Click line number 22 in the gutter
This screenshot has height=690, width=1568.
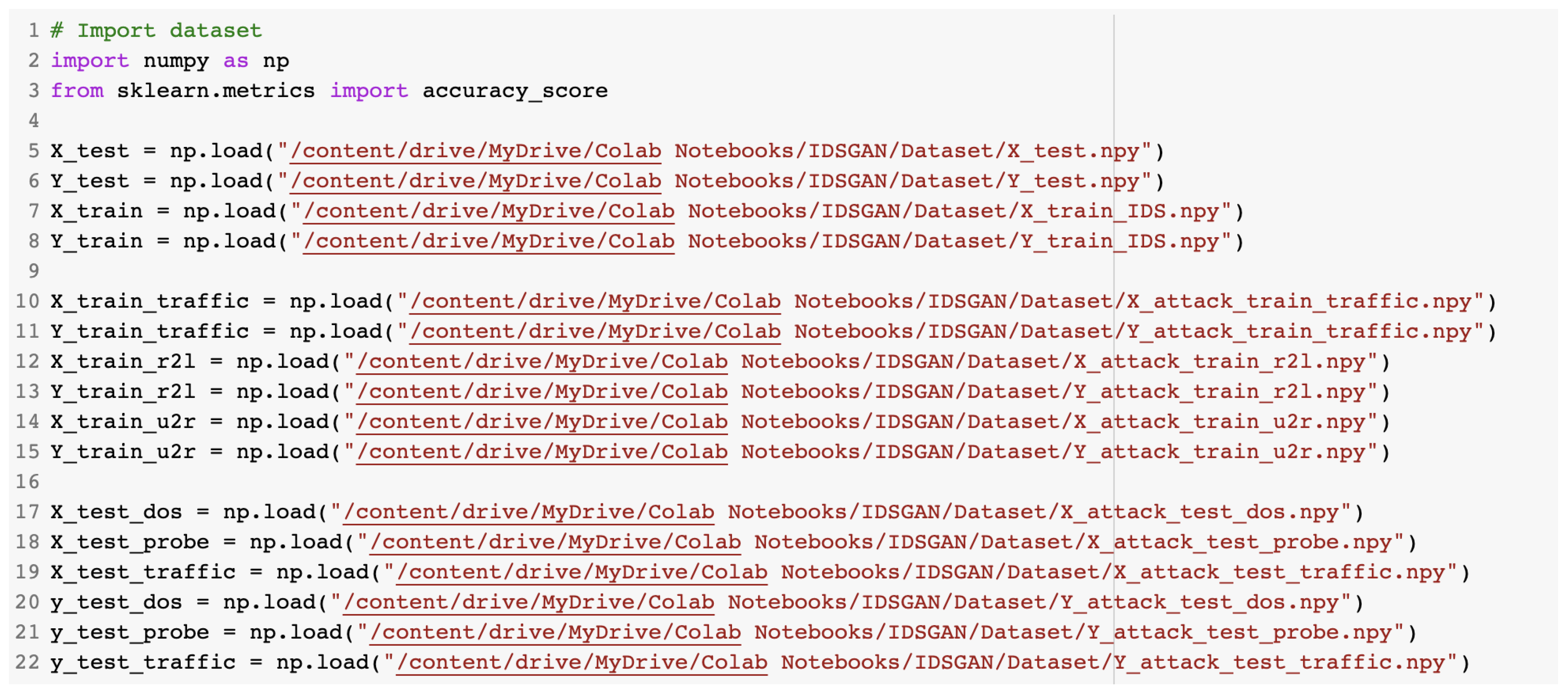(x=27, y=663)
